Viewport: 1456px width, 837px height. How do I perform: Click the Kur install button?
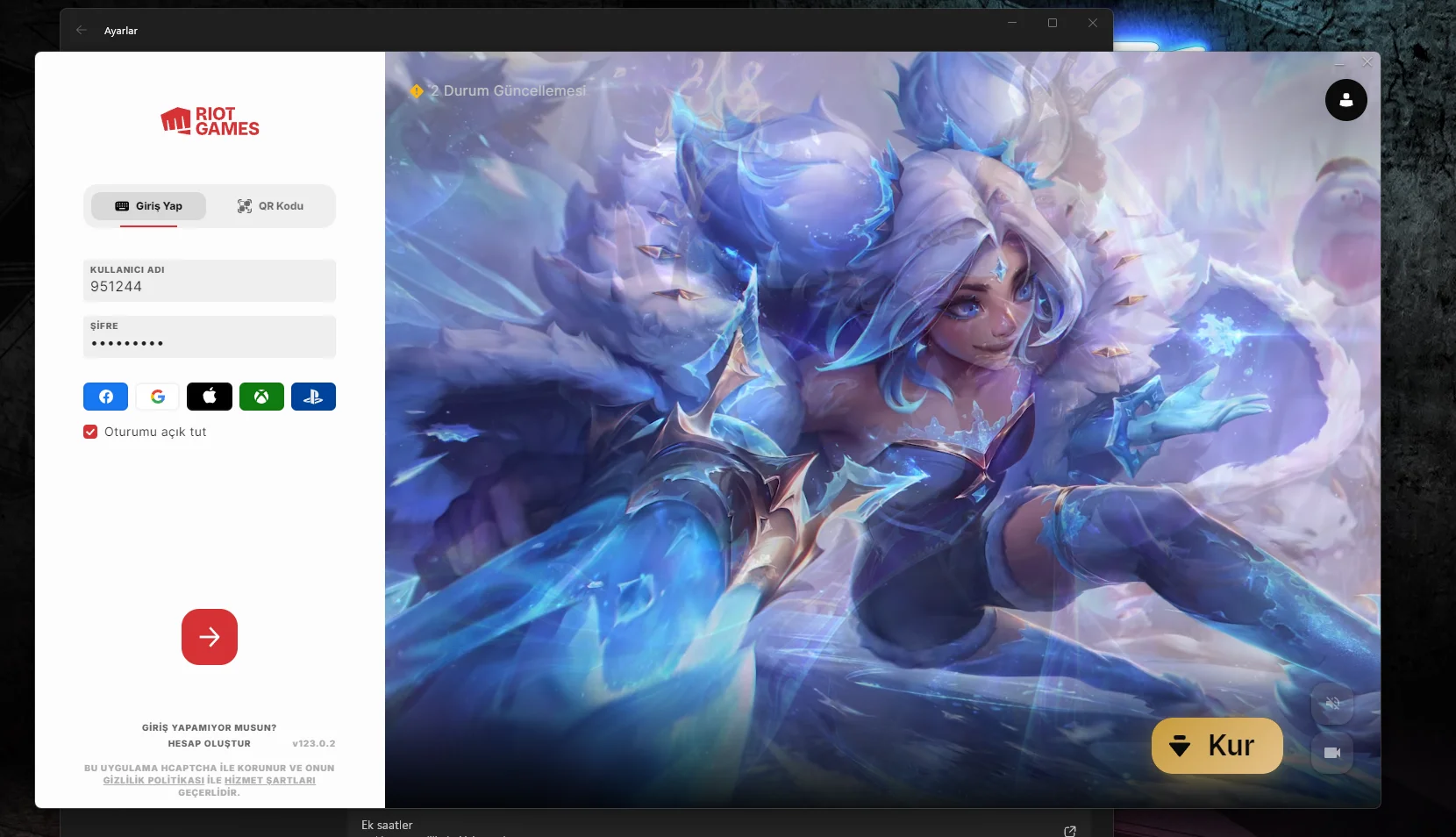point(1217,746)
